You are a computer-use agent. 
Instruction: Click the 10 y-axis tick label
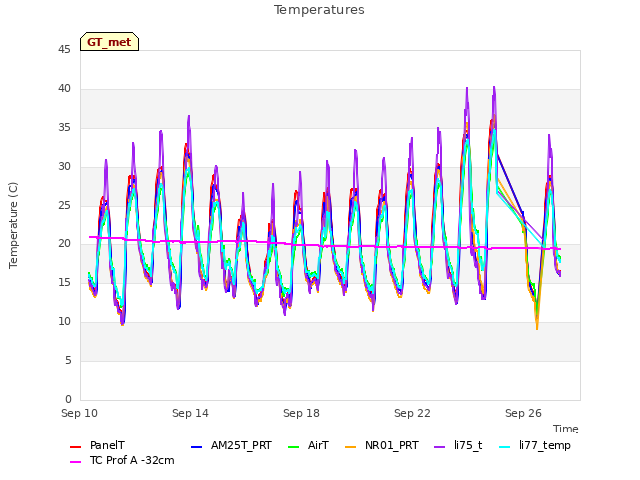[64, 322]
